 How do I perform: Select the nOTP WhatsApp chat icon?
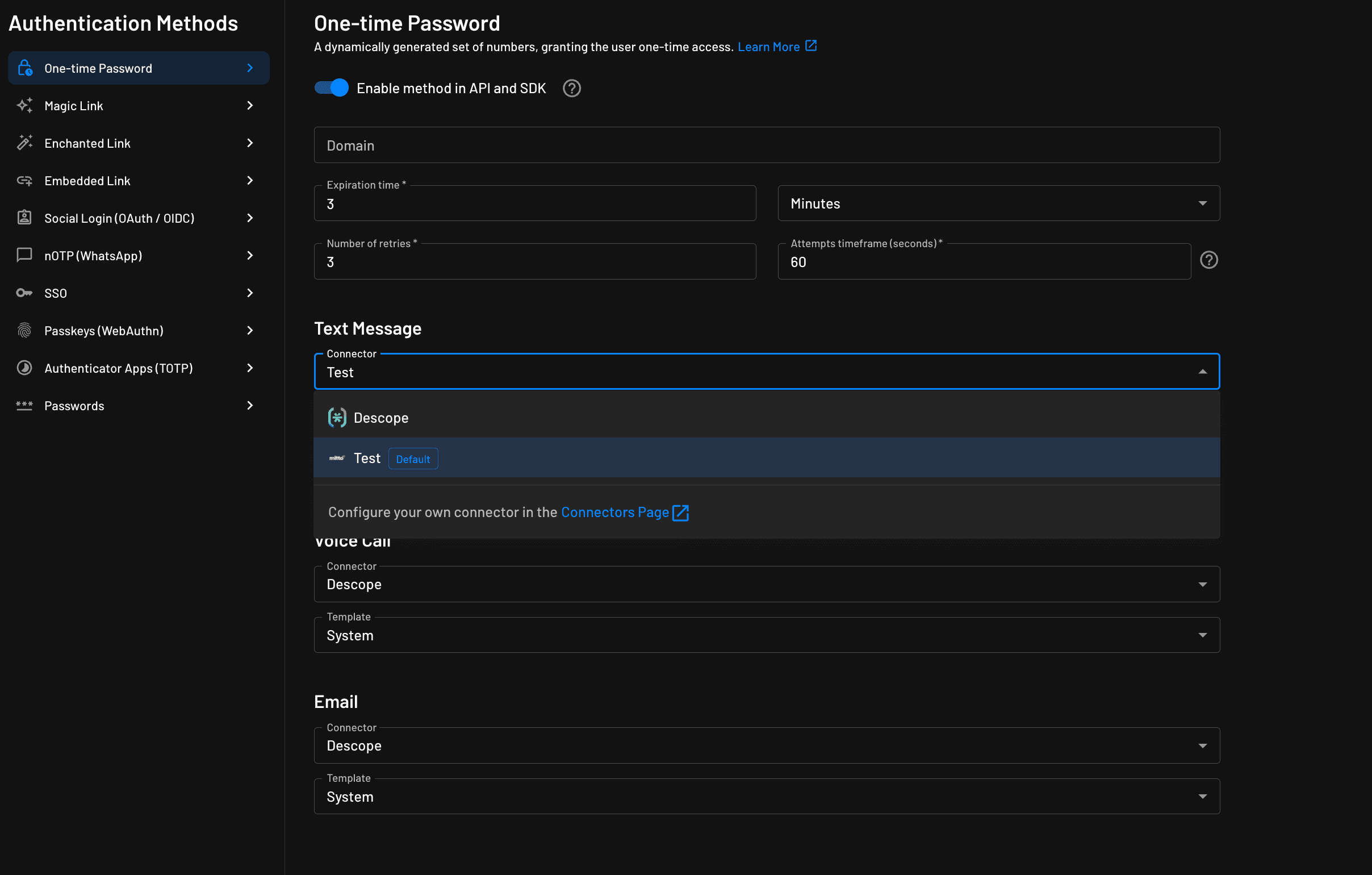coord(24,255)
